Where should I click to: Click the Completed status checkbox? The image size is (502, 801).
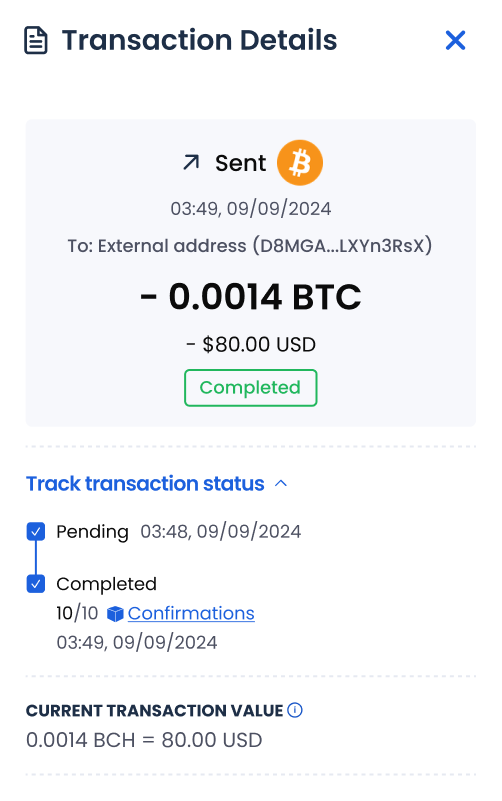pyautogui.click(x=36, y=583)
